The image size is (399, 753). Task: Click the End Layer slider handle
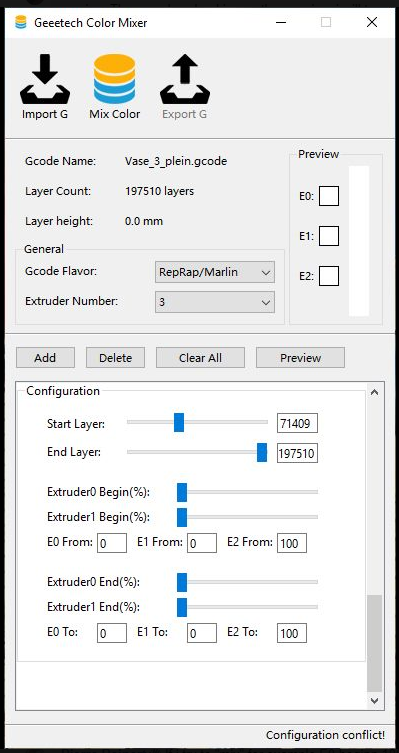[x=262, y=452]
